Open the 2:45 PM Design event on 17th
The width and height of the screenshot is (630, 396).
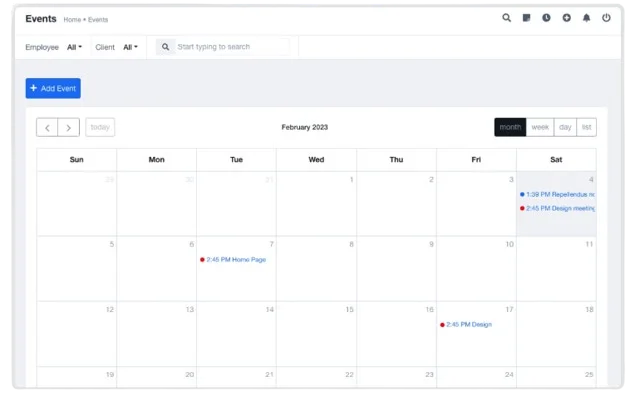[466, 325]
